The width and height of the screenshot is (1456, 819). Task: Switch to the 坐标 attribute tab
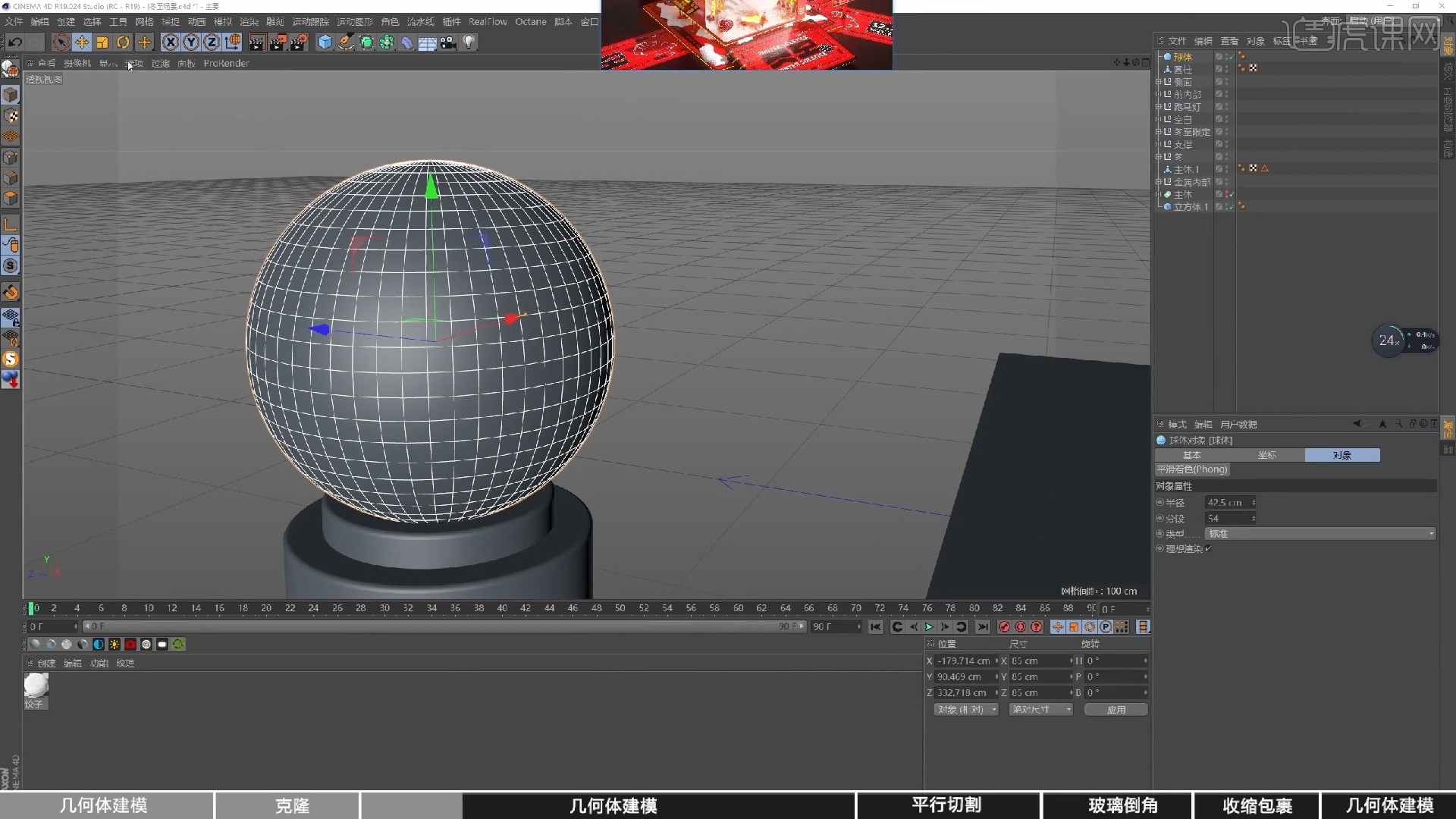point(1267,455)
